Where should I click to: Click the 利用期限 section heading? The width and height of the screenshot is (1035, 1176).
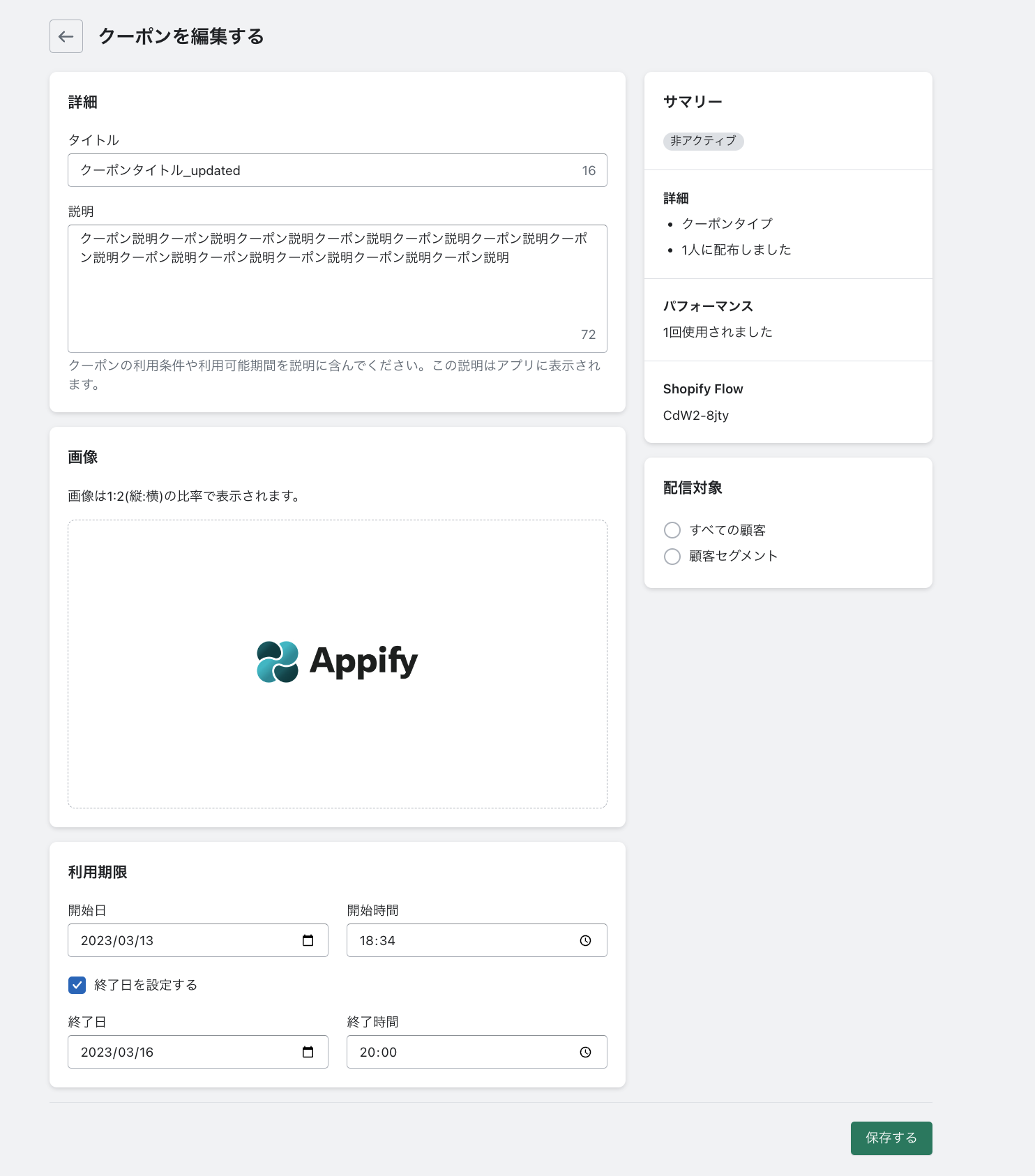click(x=98, y=872)
